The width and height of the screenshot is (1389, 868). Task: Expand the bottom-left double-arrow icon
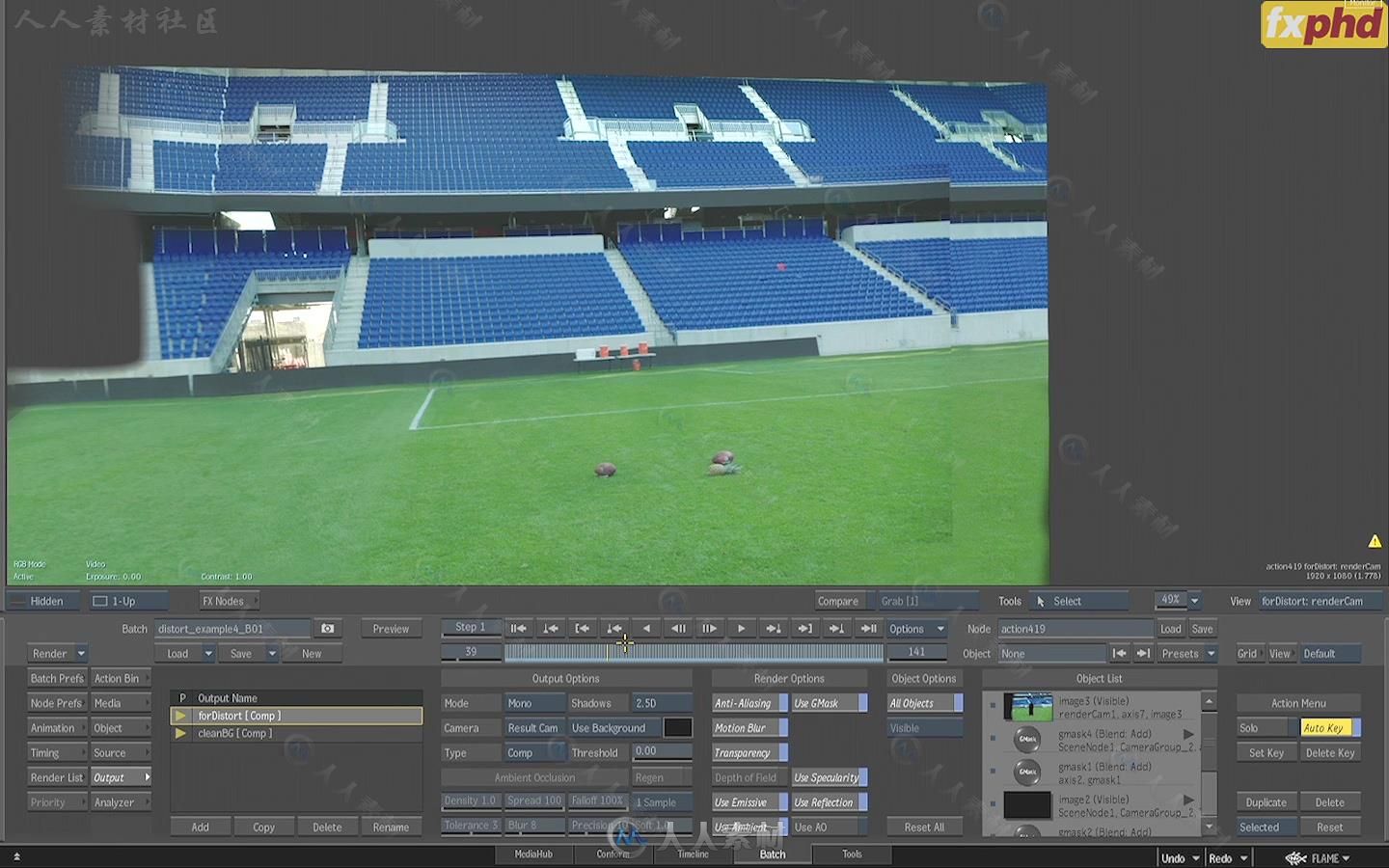(16, 856)
